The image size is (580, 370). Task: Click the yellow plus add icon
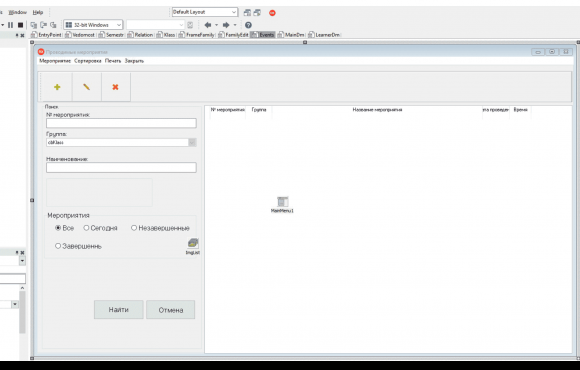click(x=57, y=87)
